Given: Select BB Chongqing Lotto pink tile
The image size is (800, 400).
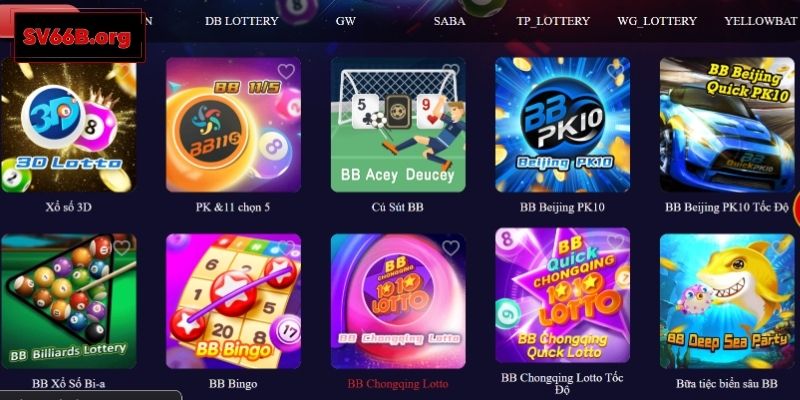Looking at the screenshot, I should click(x=398, y=301).
